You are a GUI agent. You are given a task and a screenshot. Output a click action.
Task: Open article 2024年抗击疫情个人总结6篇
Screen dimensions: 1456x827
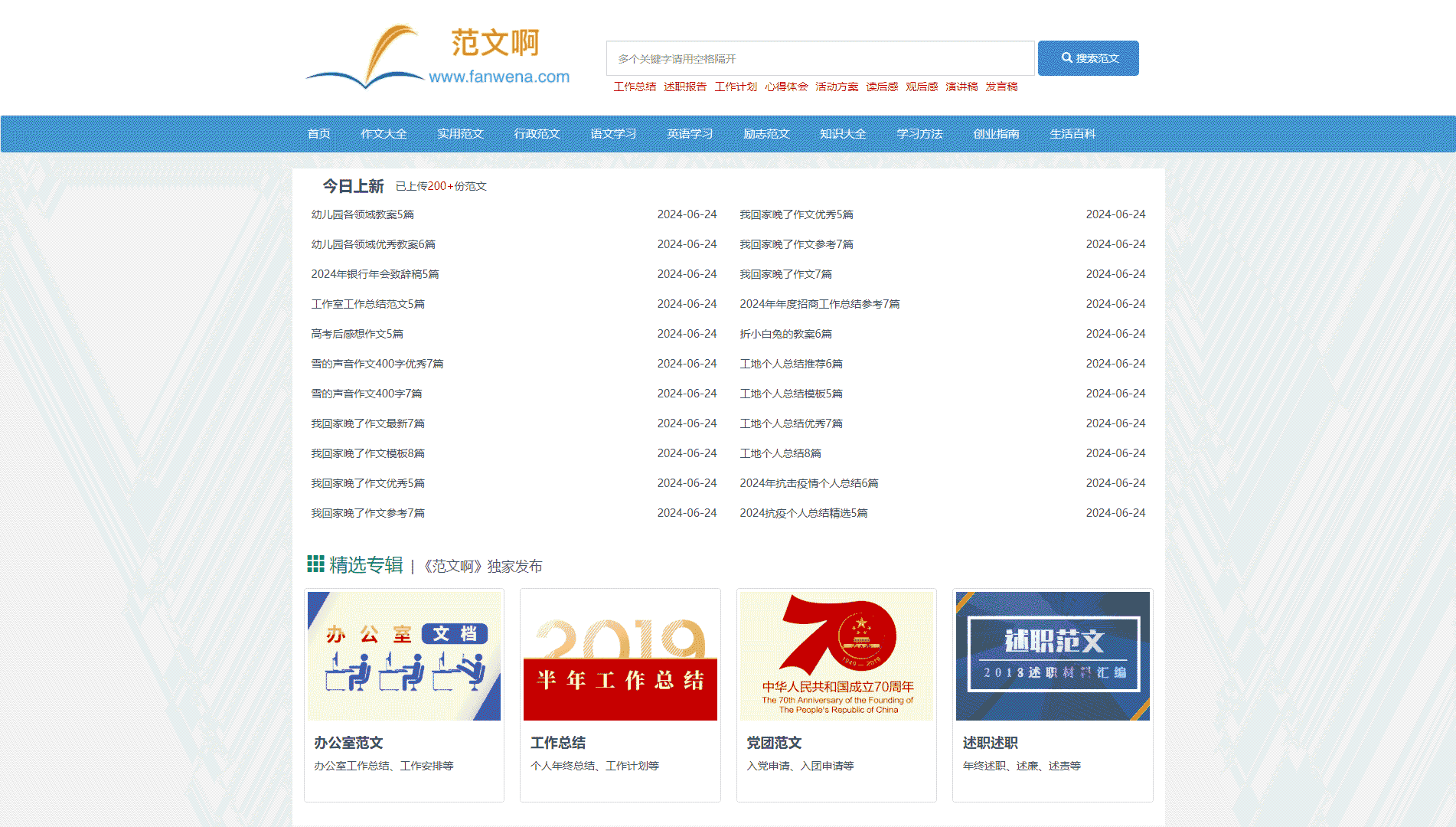pos(808,483)
